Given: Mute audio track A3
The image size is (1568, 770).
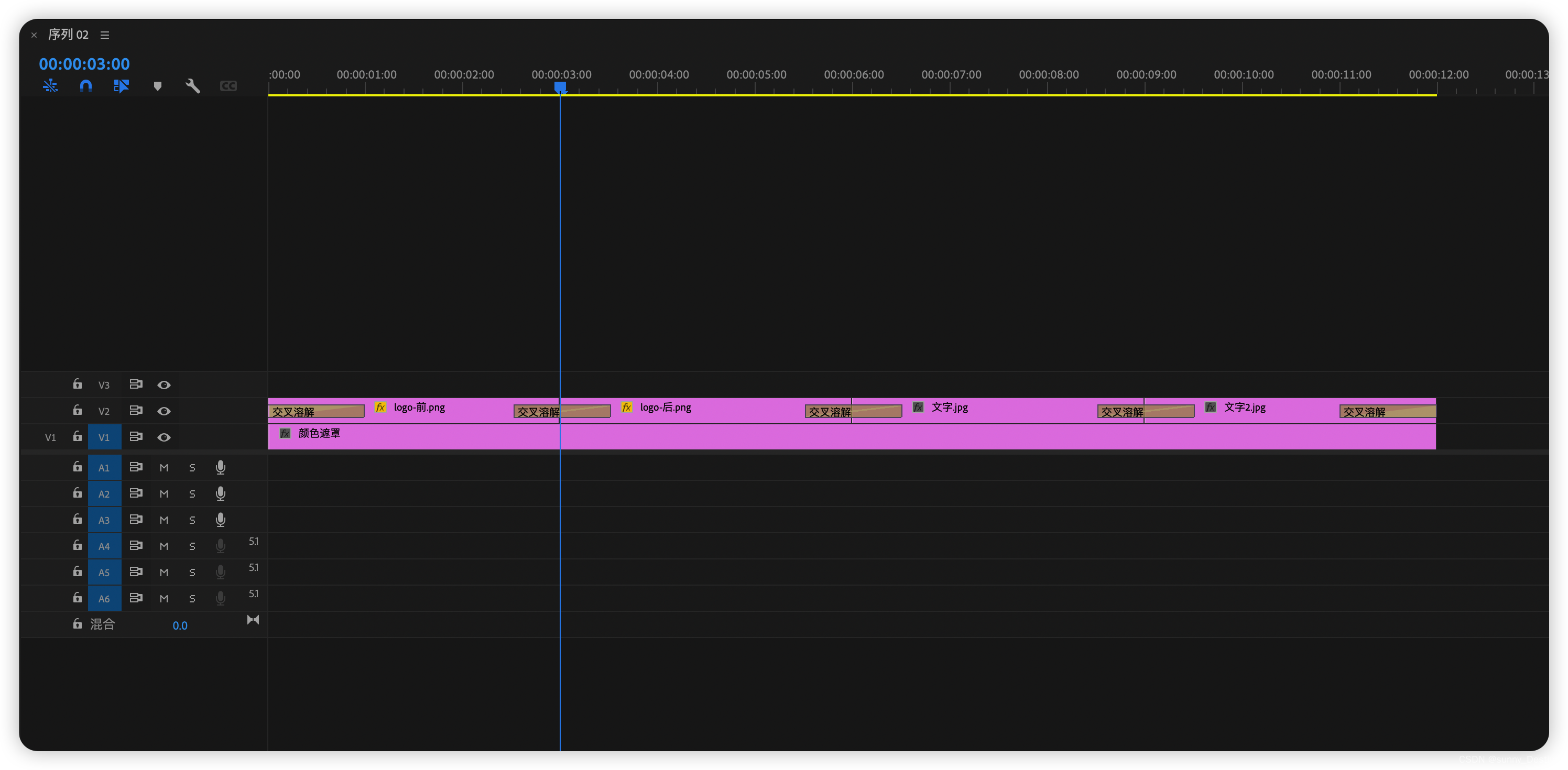Looking at the screenshot, I should pyautogui.click(x=164, y=520).
